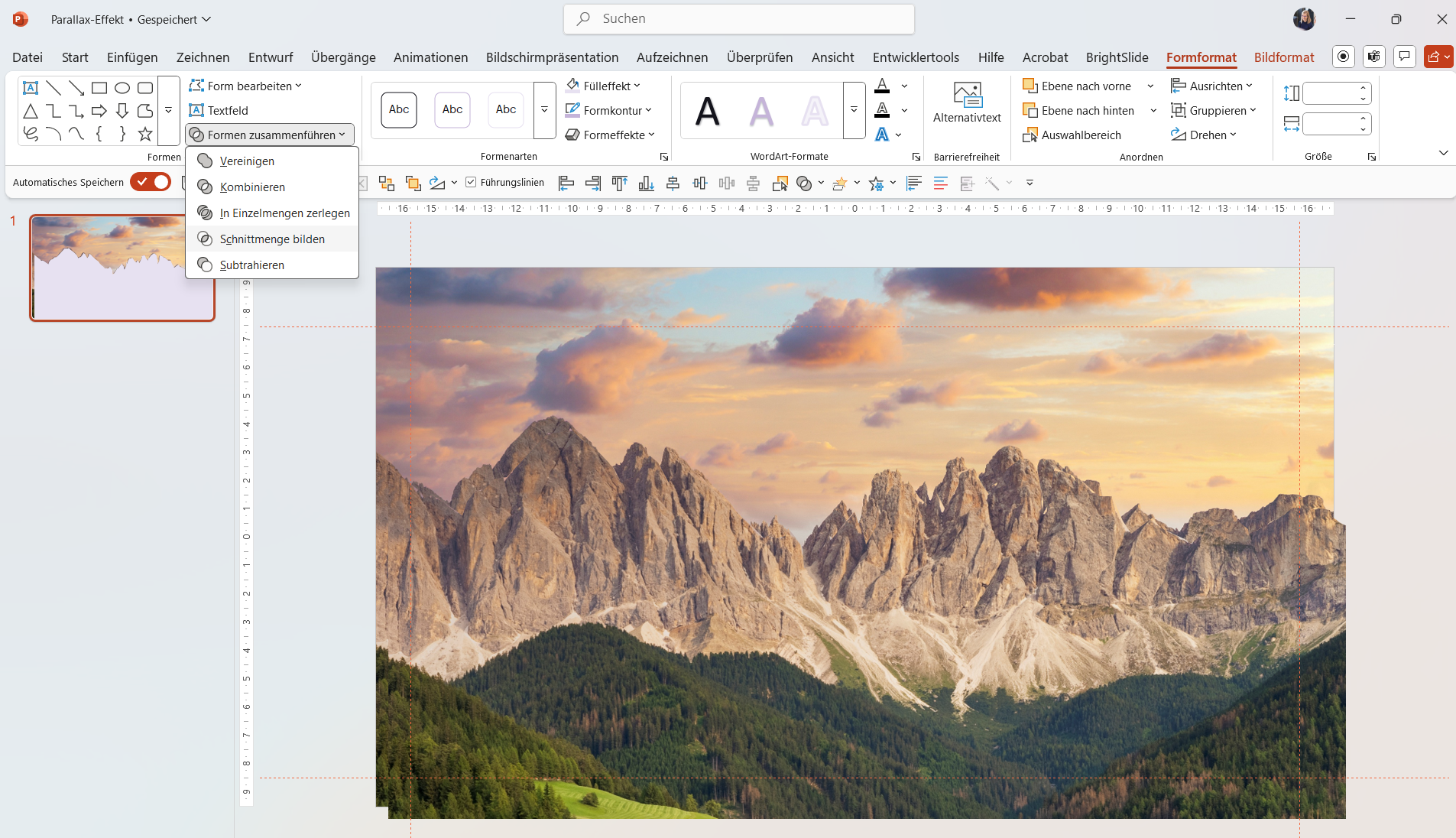Select the down block arrow shape
Screen dimensions: 1456x838
pos(122,111)
